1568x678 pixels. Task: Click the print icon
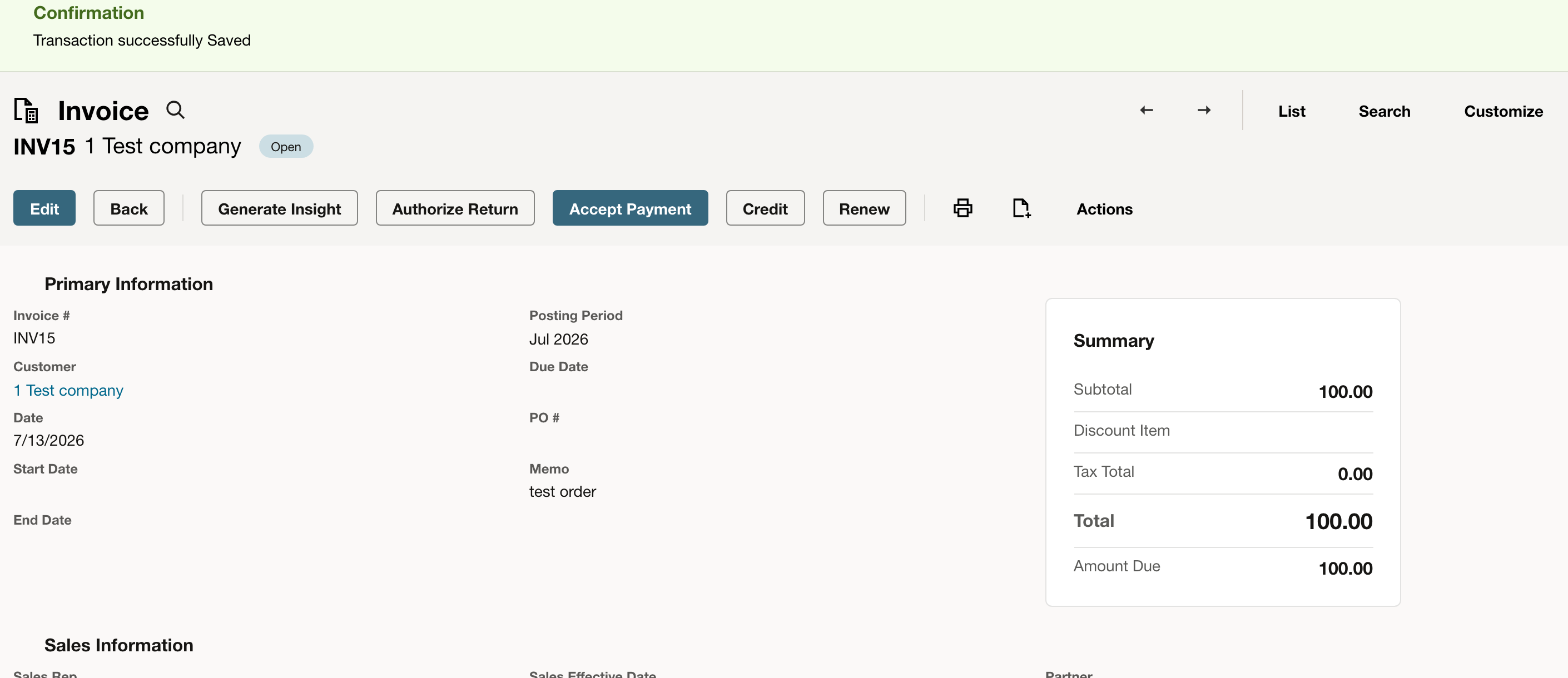click(962, 208)
